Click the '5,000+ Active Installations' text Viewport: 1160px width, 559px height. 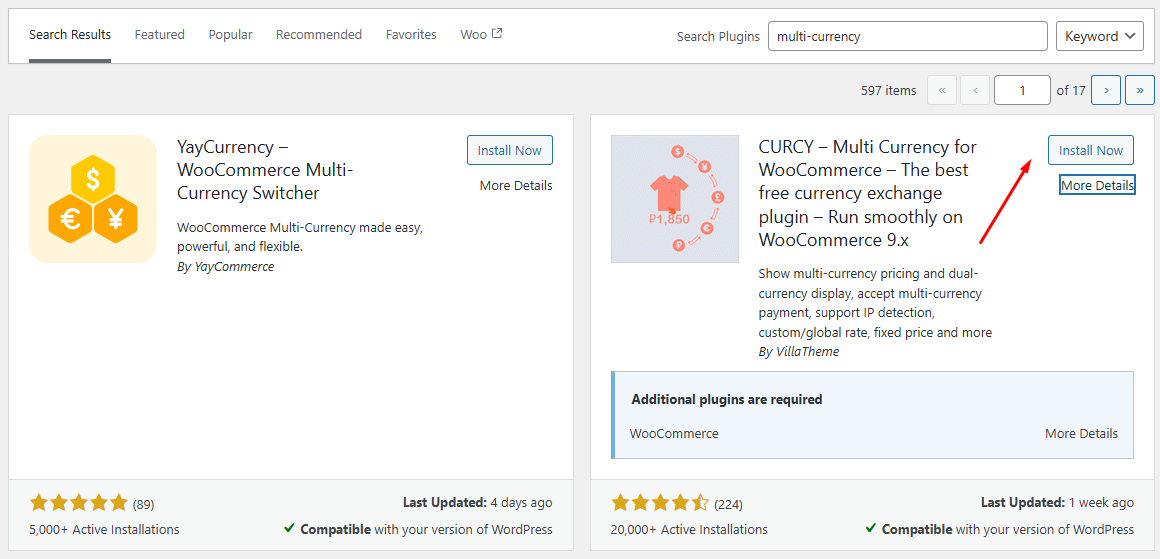pos(104,529)
